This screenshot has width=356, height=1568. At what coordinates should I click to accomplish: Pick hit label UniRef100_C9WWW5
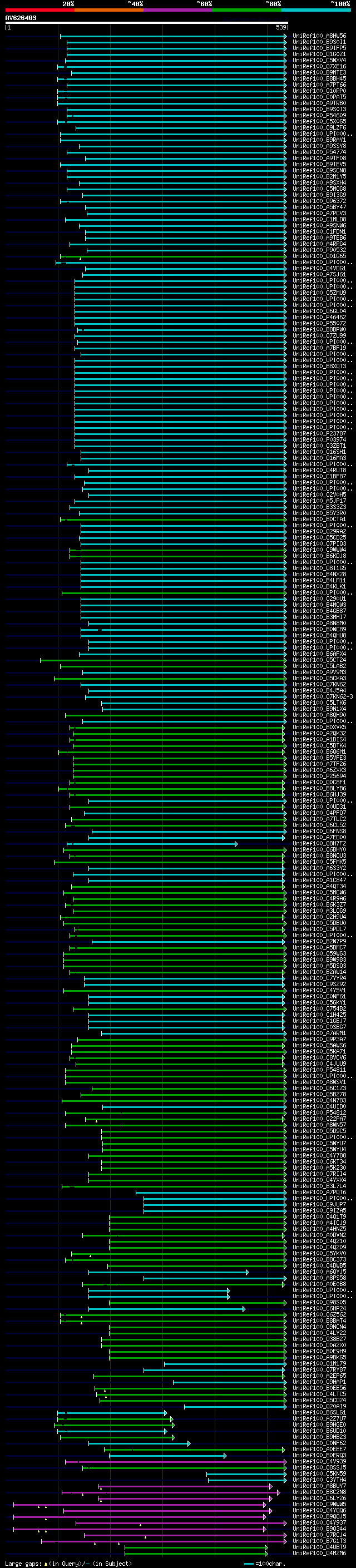tap(319, 1504)
